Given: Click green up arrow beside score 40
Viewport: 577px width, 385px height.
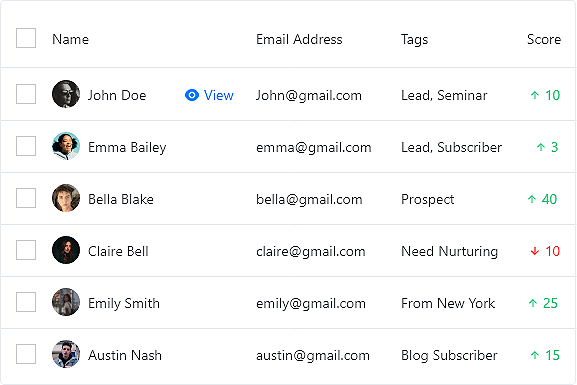Looking at the screenshot, I should (532, 199).
